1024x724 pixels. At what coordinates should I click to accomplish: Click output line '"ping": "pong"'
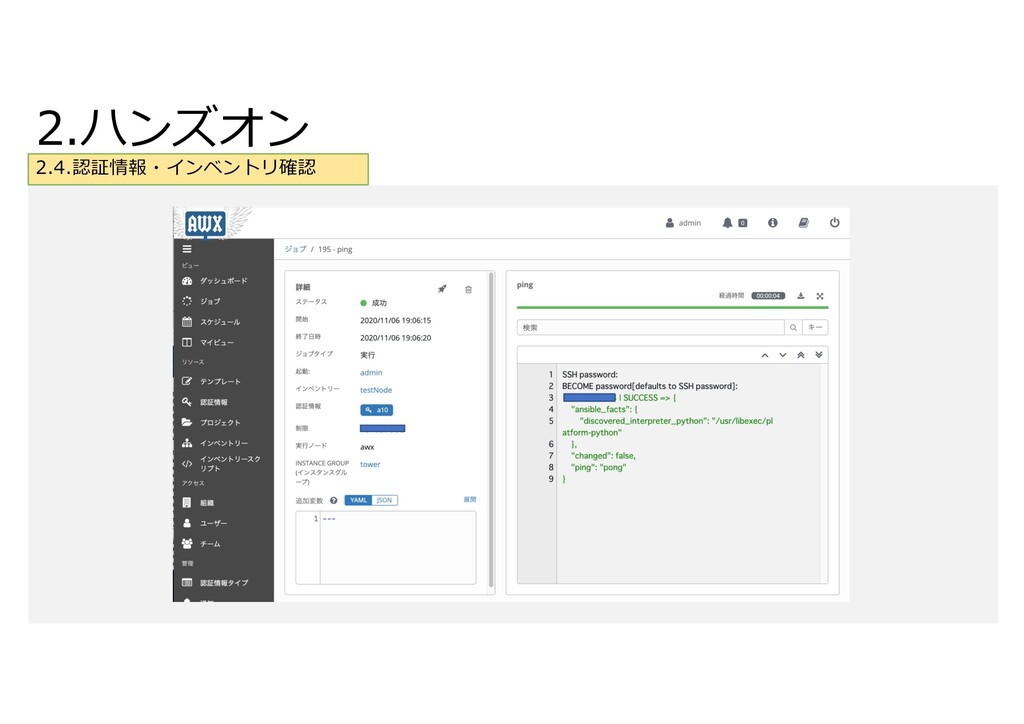pyautogui.click(x=598, y=467)
